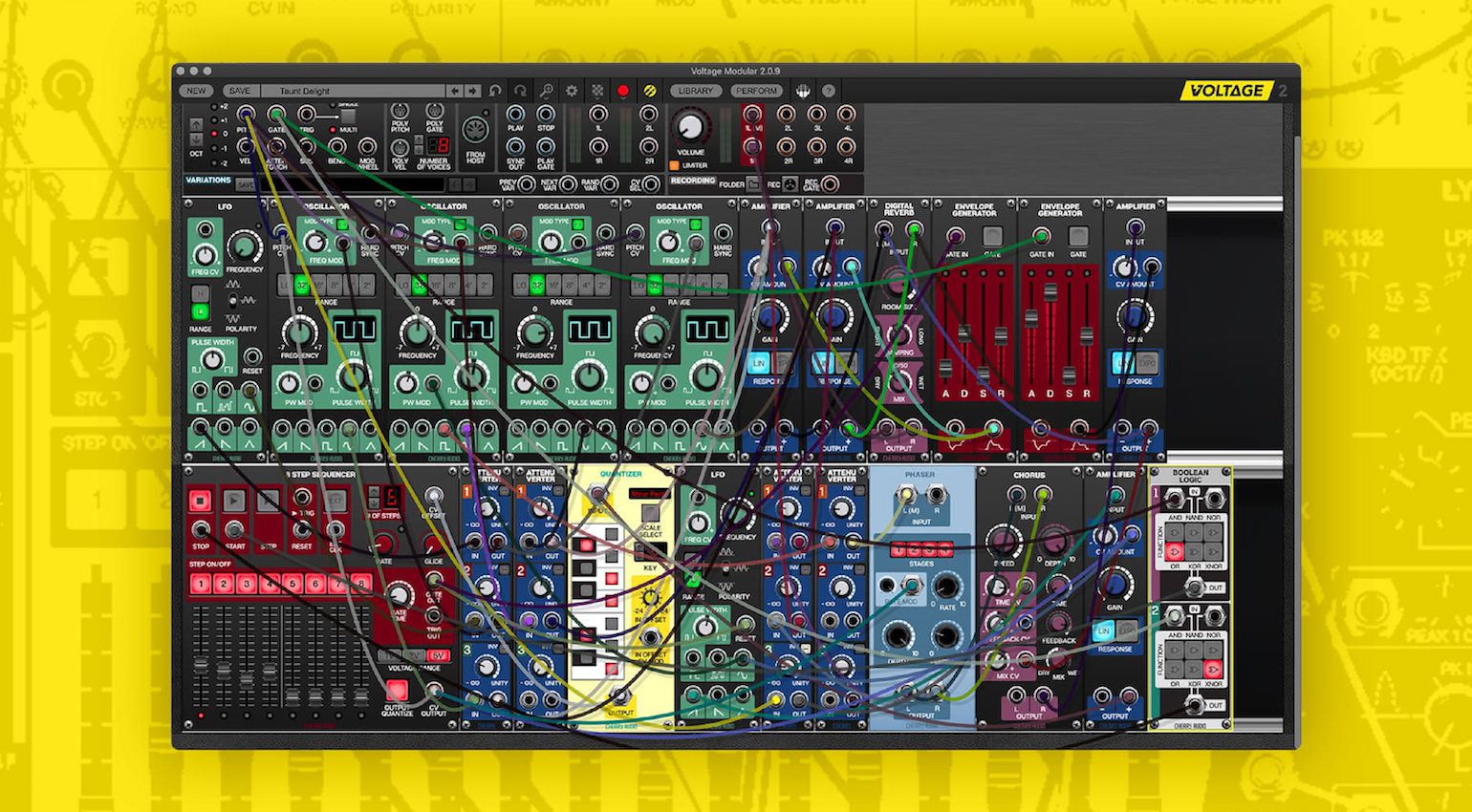Click the sequencer Stop button
The width and height of the screenshot is (1472, 812).
[200, 501]
